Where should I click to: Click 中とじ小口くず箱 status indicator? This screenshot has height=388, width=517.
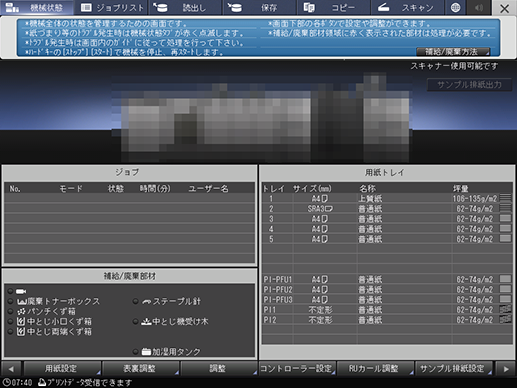click(x=11, y=322)
